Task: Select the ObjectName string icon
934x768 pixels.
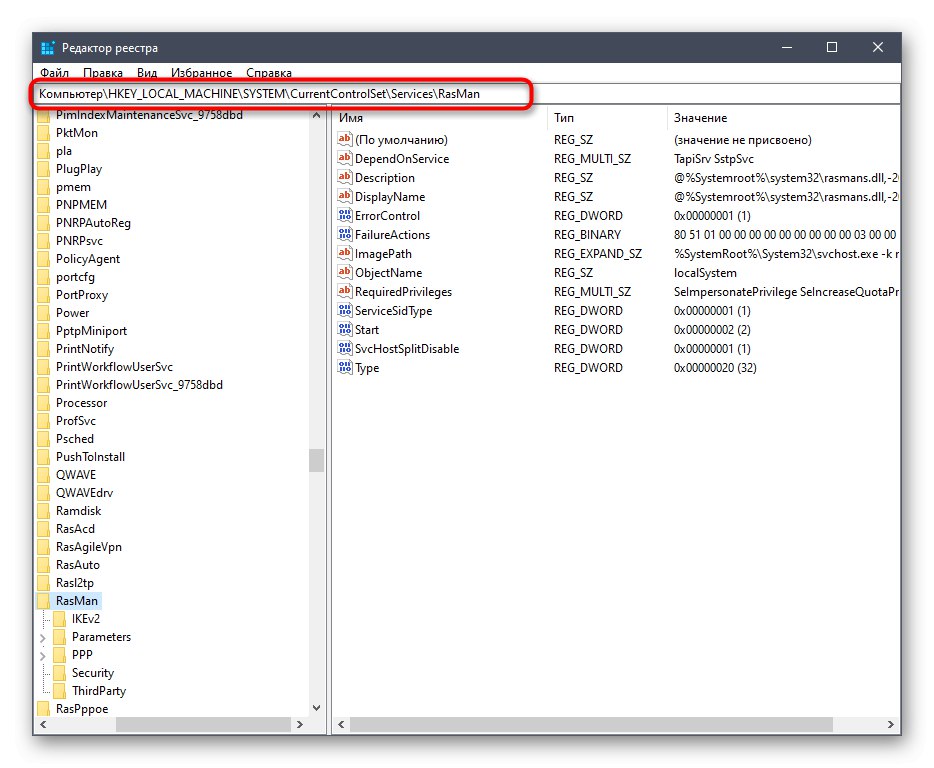Action: point(344,272)
